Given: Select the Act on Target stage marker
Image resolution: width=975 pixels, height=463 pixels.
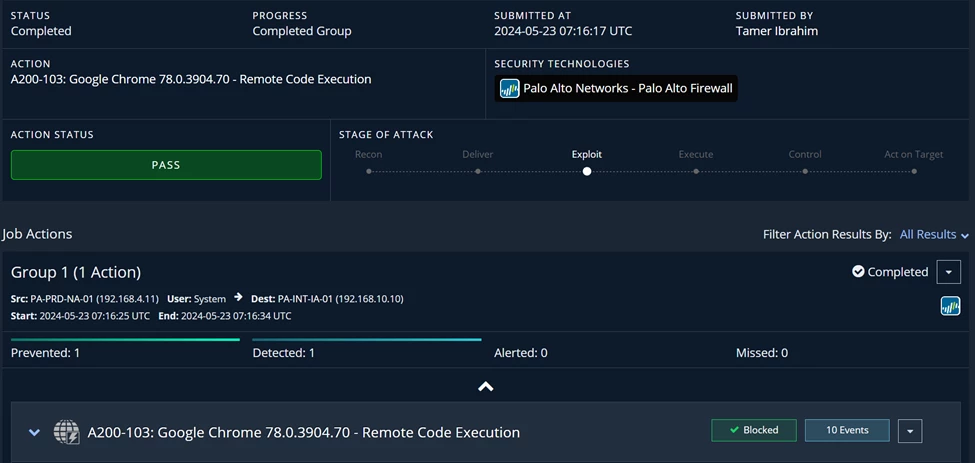Looking at the screenshot, I should coord(914,171).
